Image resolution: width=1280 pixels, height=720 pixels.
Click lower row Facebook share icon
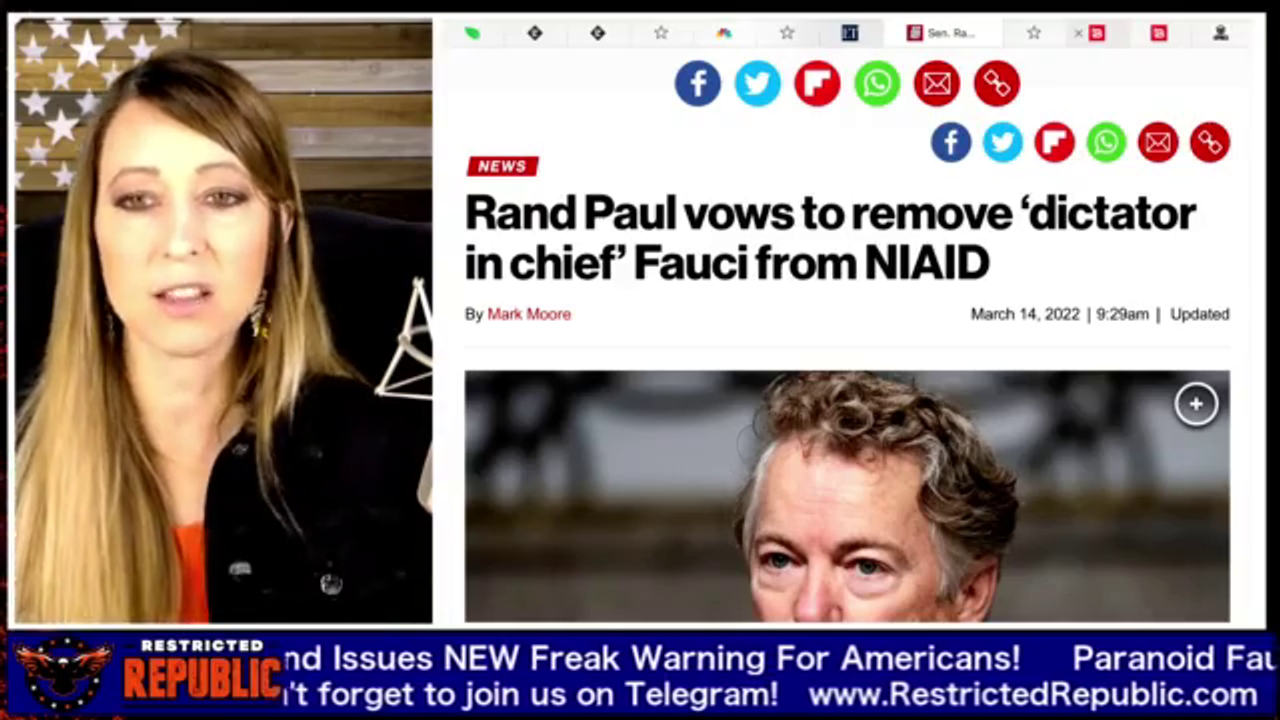951,143
